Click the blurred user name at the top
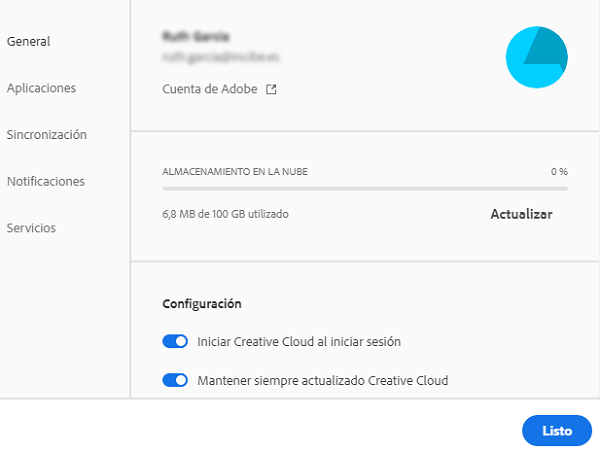600x452 pixels. [x=190, y=36]
